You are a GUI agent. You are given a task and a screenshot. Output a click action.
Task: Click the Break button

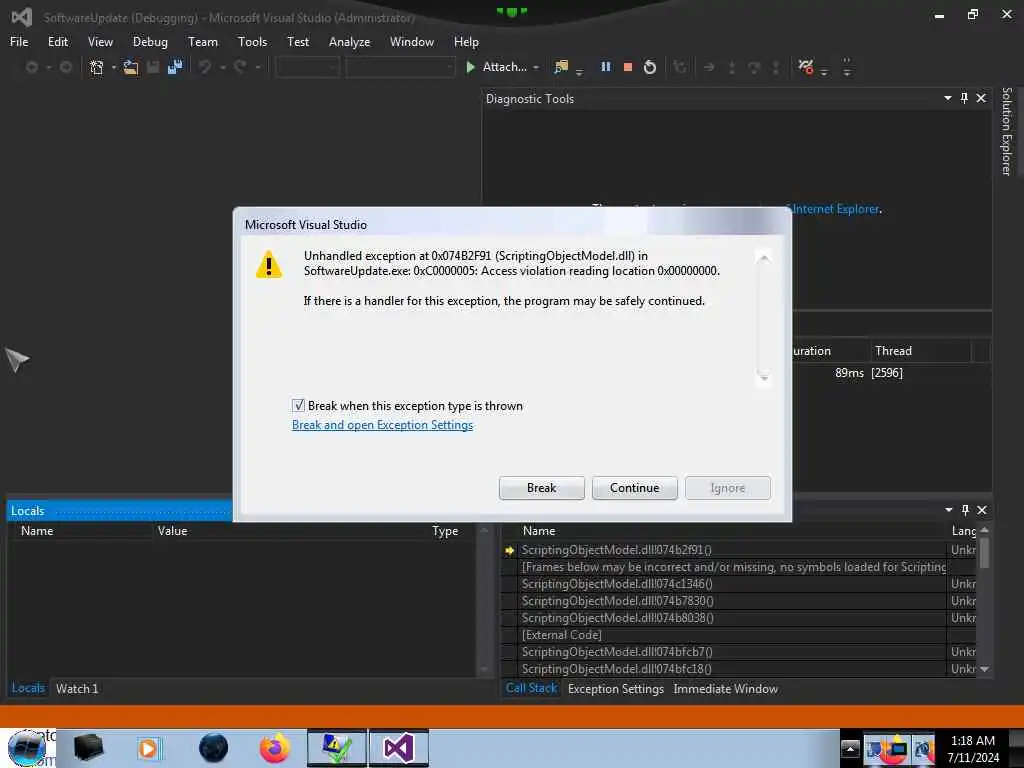pyautogui.click(x=541, y=488)
